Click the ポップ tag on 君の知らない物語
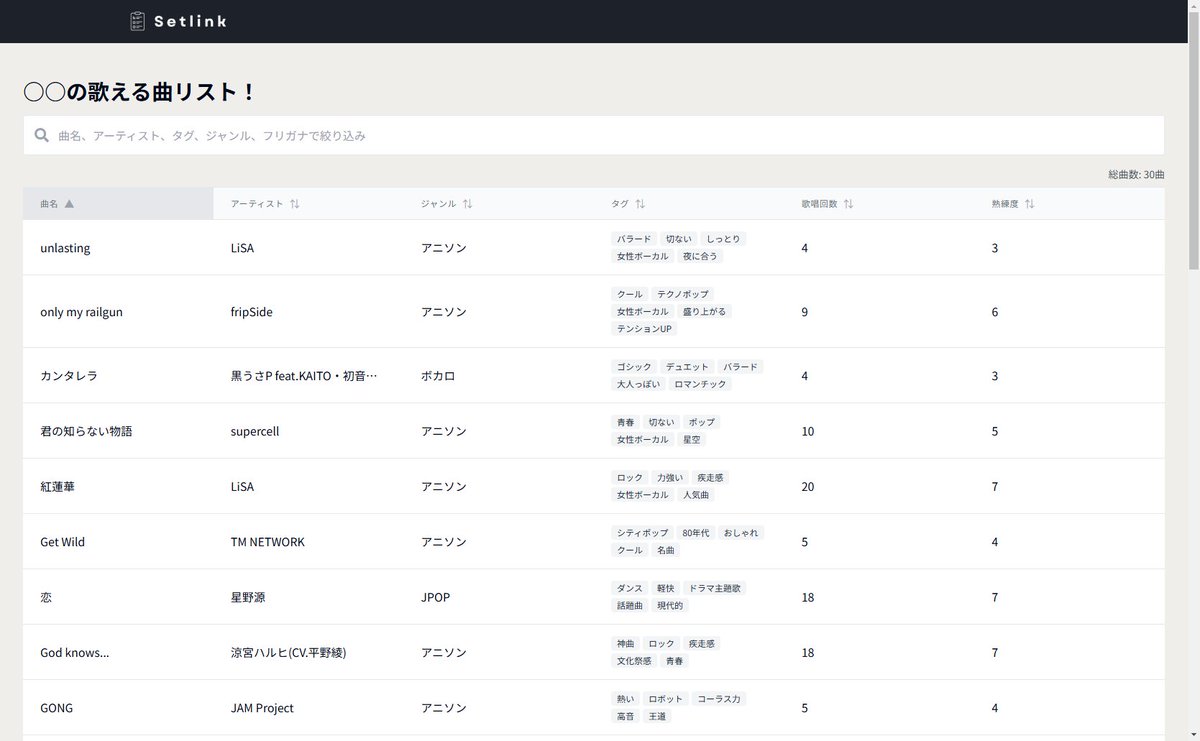1200x741 pixels. pyautogui.click(x=702, y=422)
